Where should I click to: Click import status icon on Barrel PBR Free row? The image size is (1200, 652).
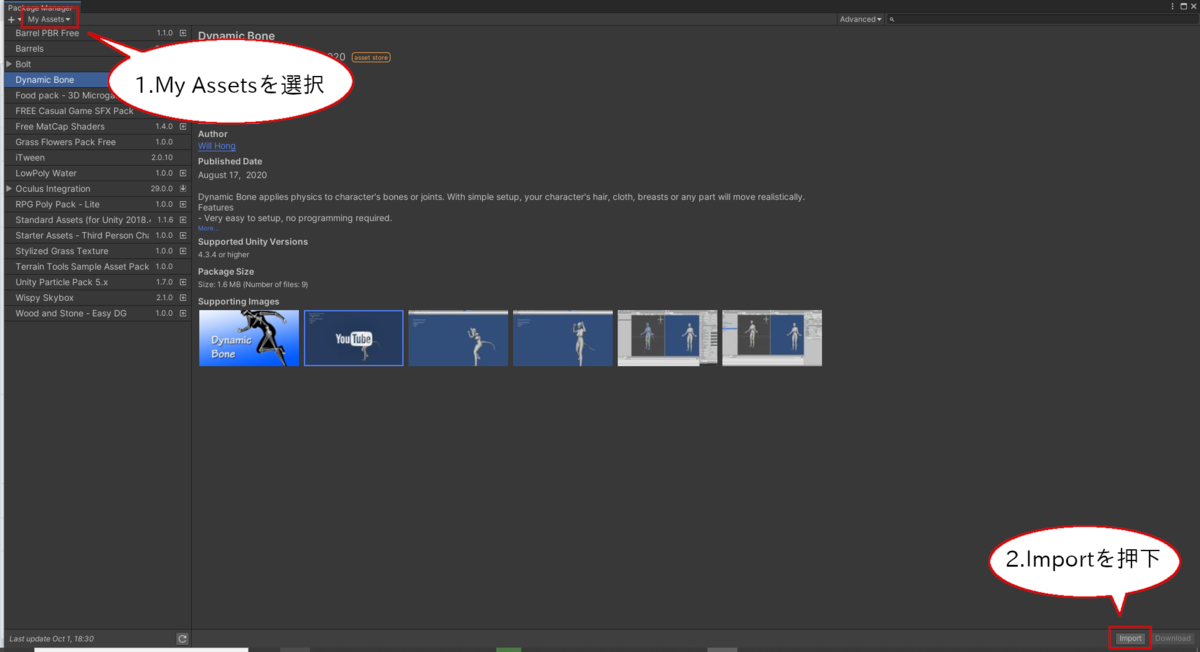click(183, 33)
